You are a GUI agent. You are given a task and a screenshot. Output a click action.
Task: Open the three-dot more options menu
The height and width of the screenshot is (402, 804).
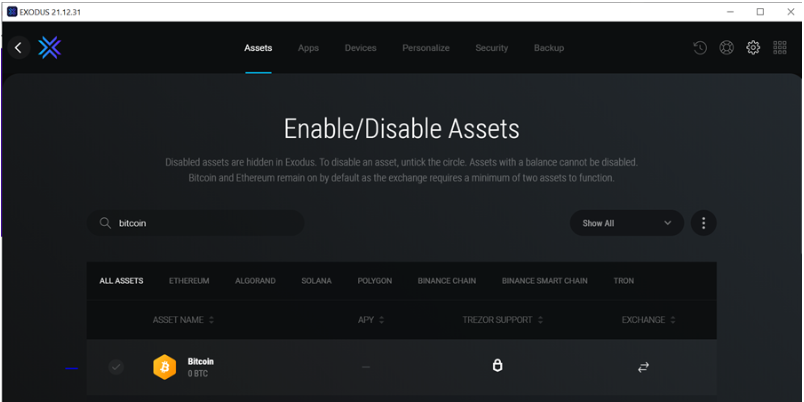704,223
